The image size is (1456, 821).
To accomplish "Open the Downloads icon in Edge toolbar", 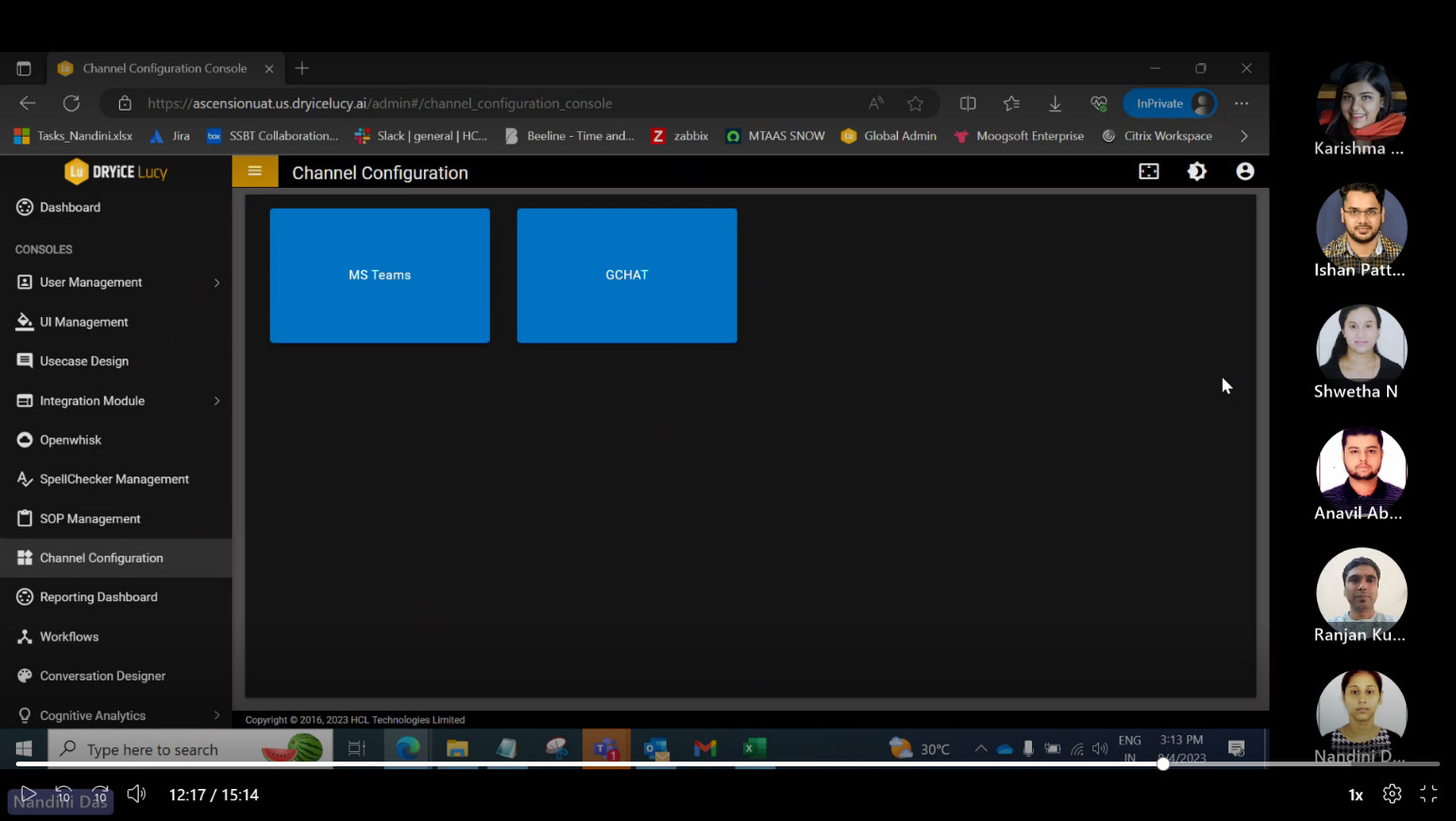I will [1055, 103].
